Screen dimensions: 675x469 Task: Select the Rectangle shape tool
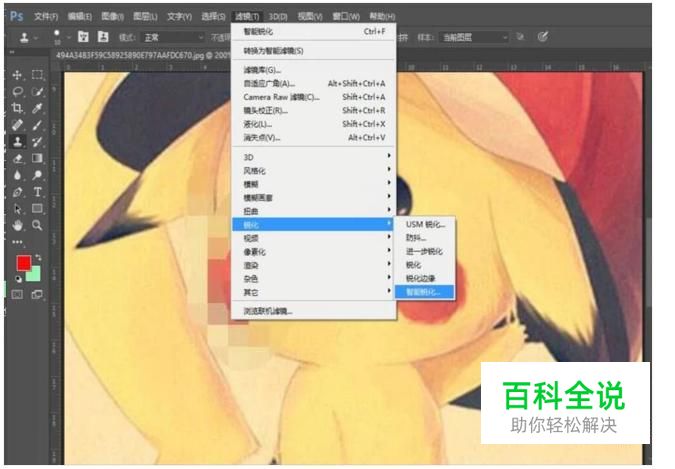coord(37,209)
